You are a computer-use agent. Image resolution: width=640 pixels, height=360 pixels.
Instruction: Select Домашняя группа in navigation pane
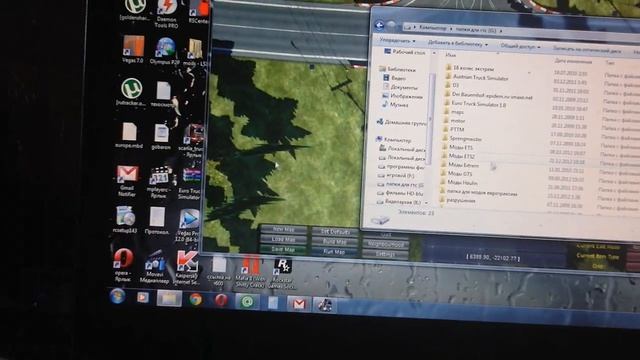point(401,122)
